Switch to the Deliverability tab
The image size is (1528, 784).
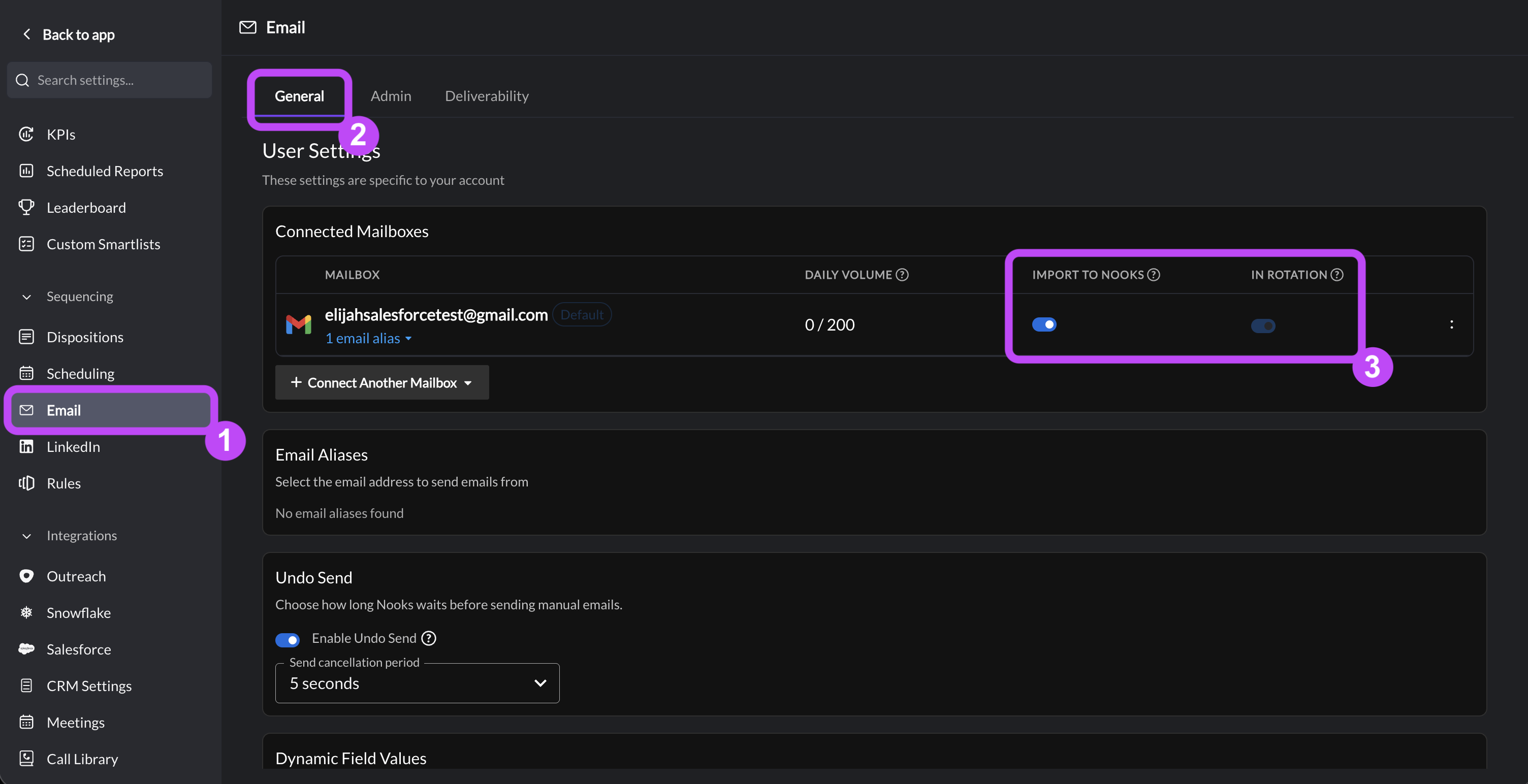pos(487,95)
